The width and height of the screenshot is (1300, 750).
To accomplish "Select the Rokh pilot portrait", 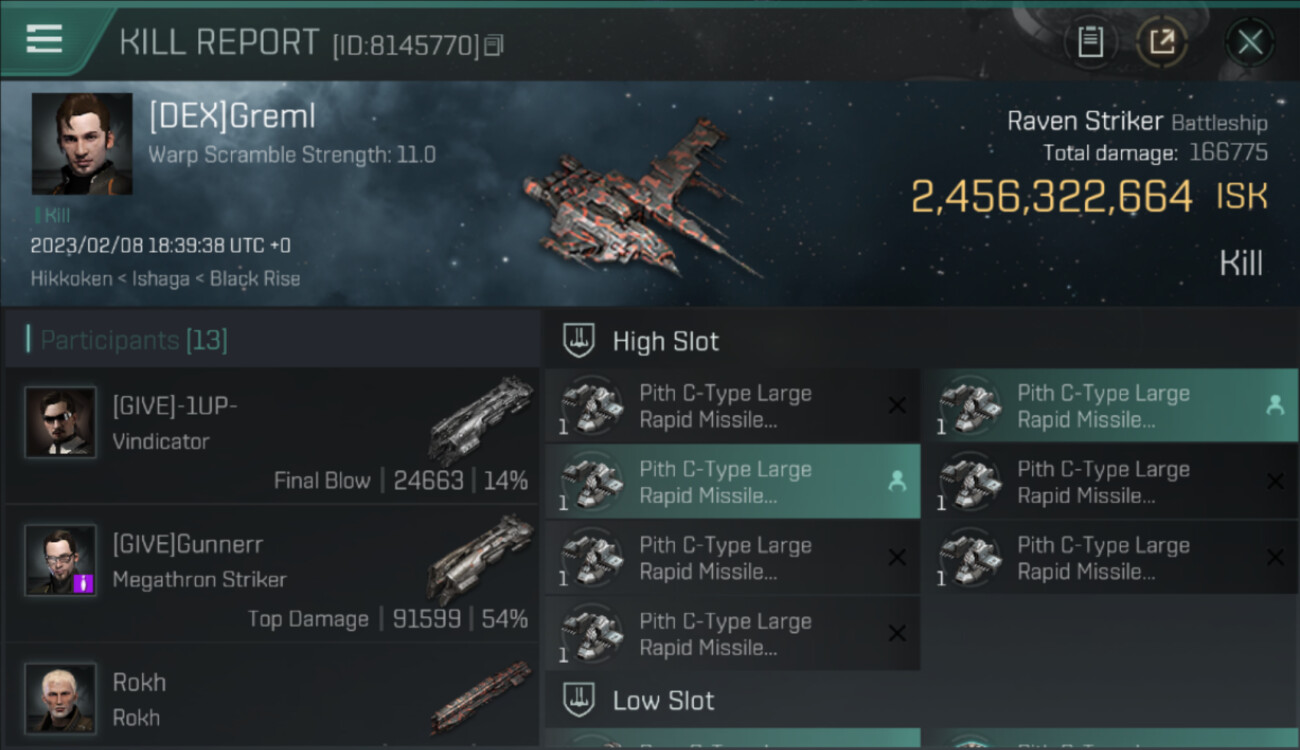I will click(x=61, y=697).
